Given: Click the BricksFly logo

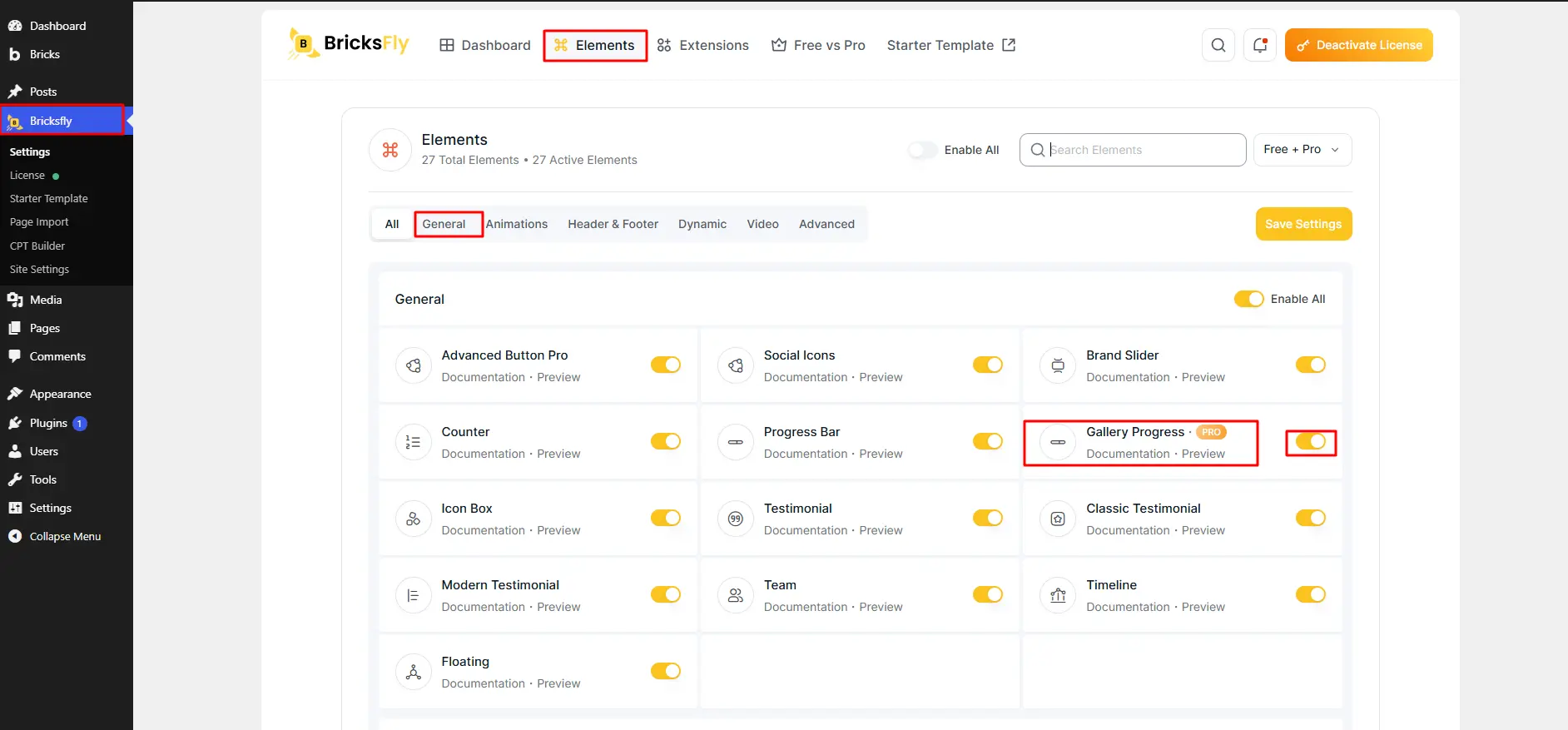Looking at the screenshot, I should point(349,44).
